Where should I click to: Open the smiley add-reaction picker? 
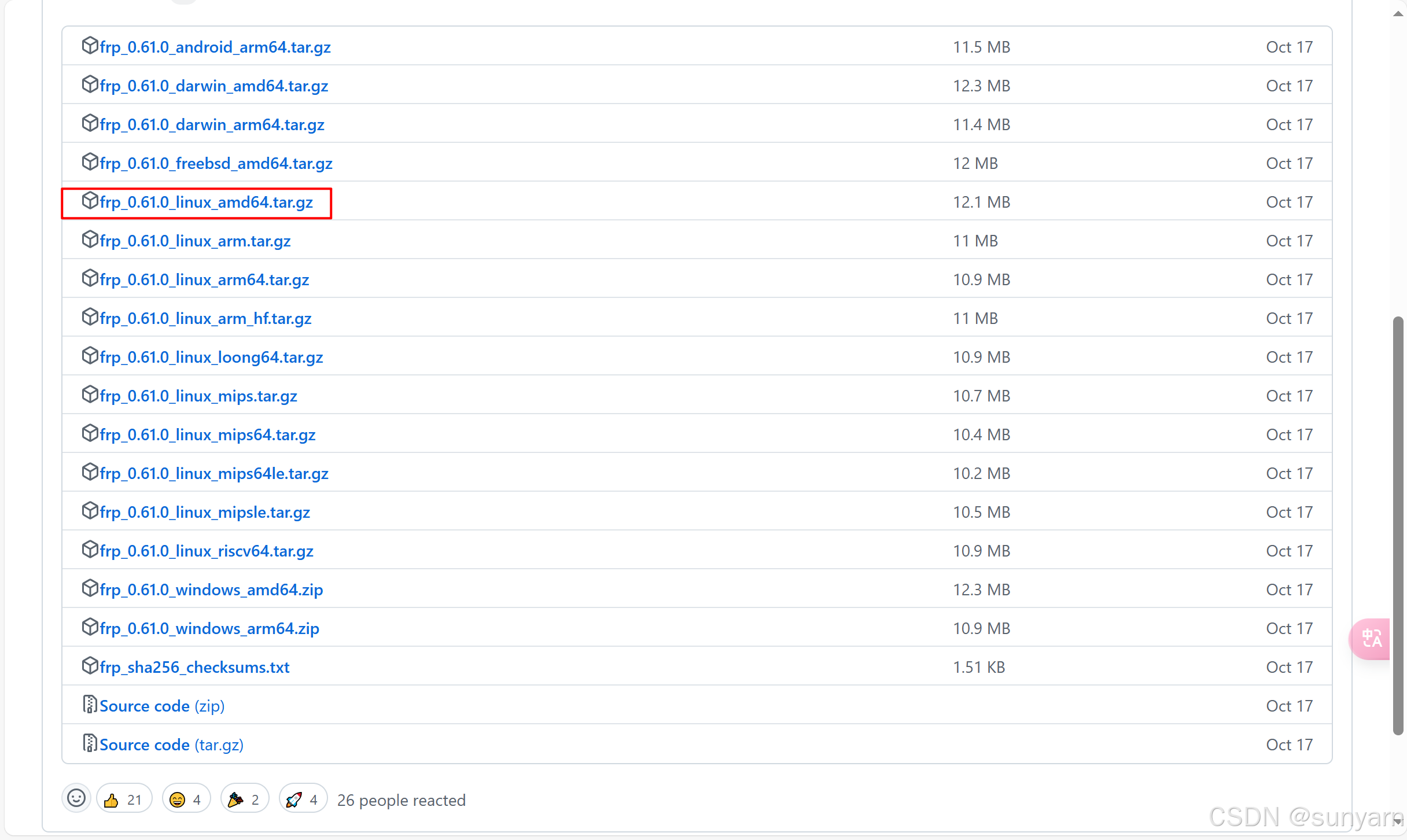76,799
